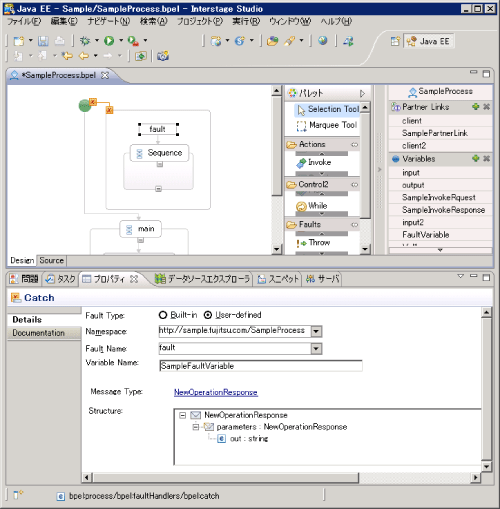Collapse the parameters tree node
Viewport: 500px width, 509px height.
pyautogui.click(x=196, y=427)
